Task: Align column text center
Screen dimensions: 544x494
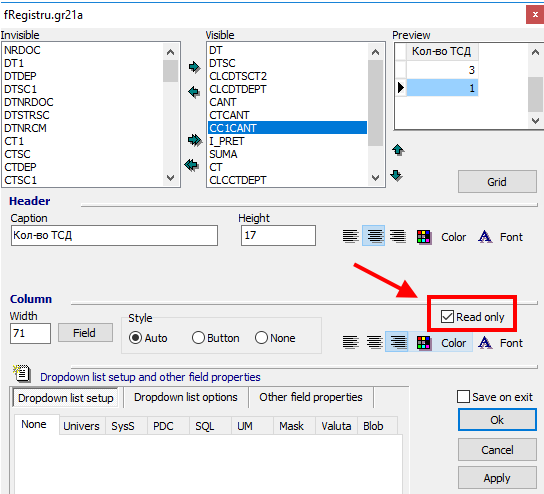Action: click(x=374, y=342)
